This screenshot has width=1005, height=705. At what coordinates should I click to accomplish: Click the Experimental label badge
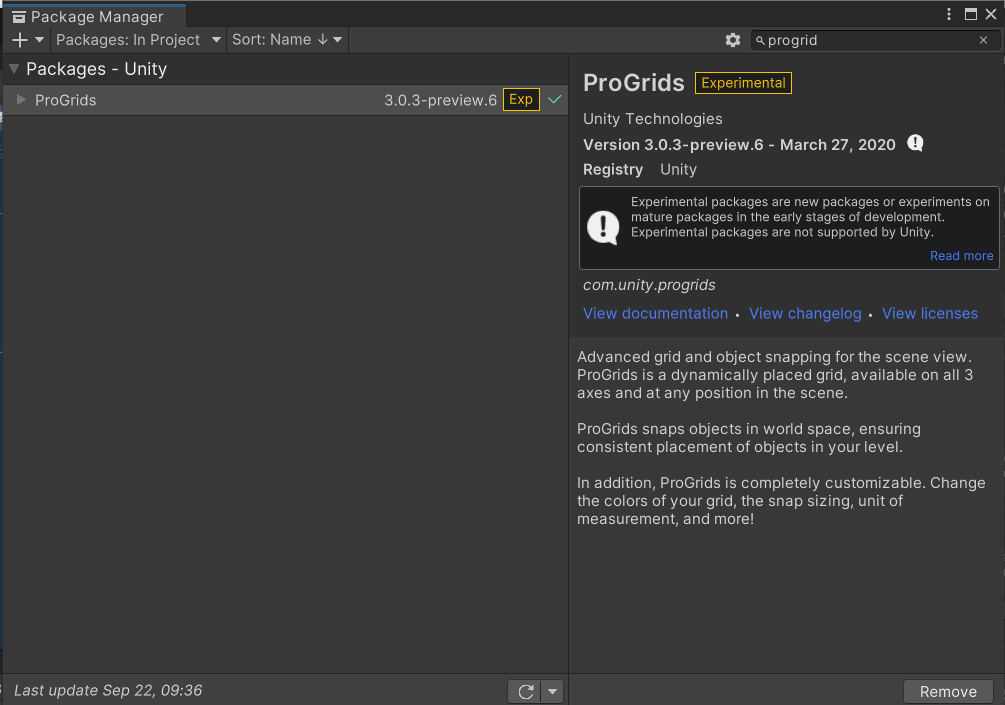[743, 83]
